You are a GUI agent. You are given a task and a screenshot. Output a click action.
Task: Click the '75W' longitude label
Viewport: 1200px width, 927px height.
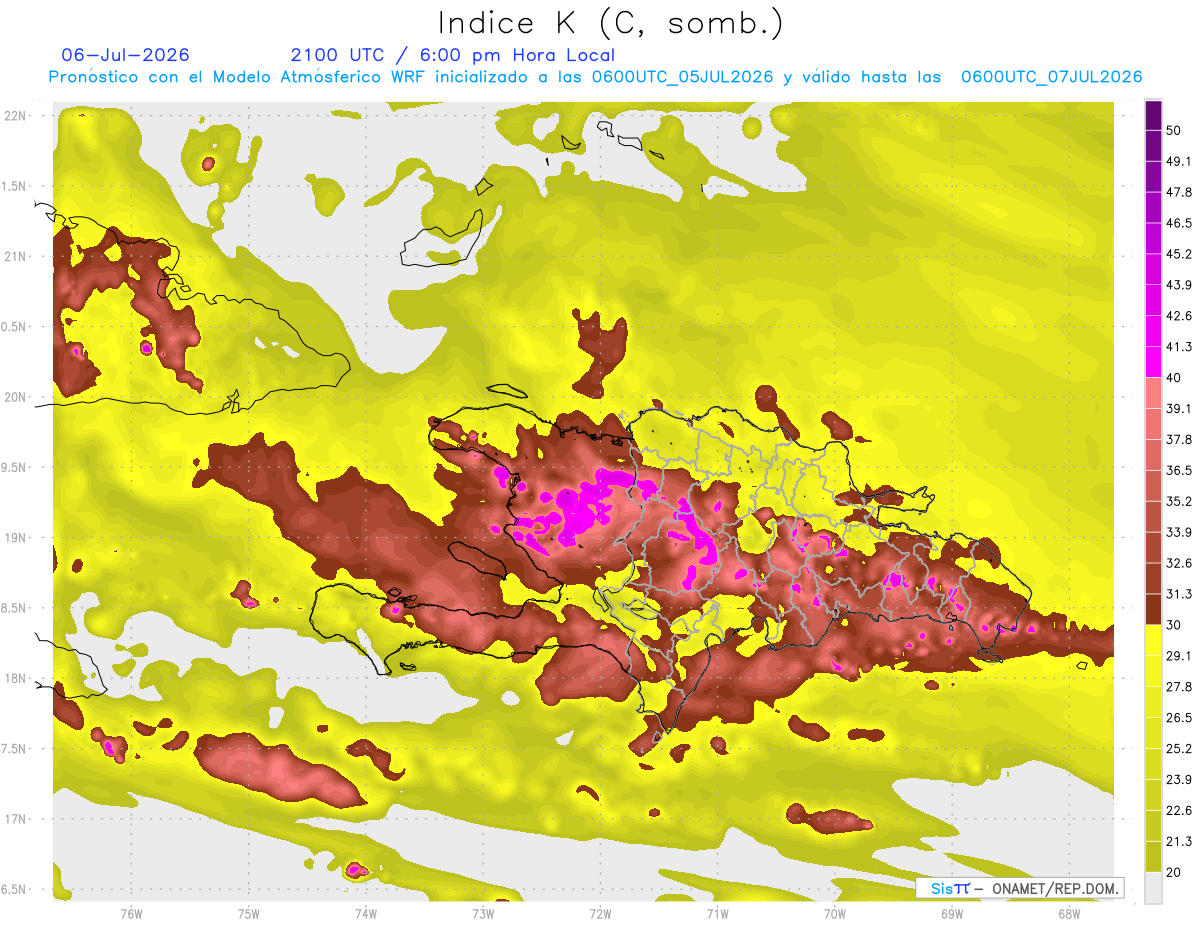click(x=248, y=913)
